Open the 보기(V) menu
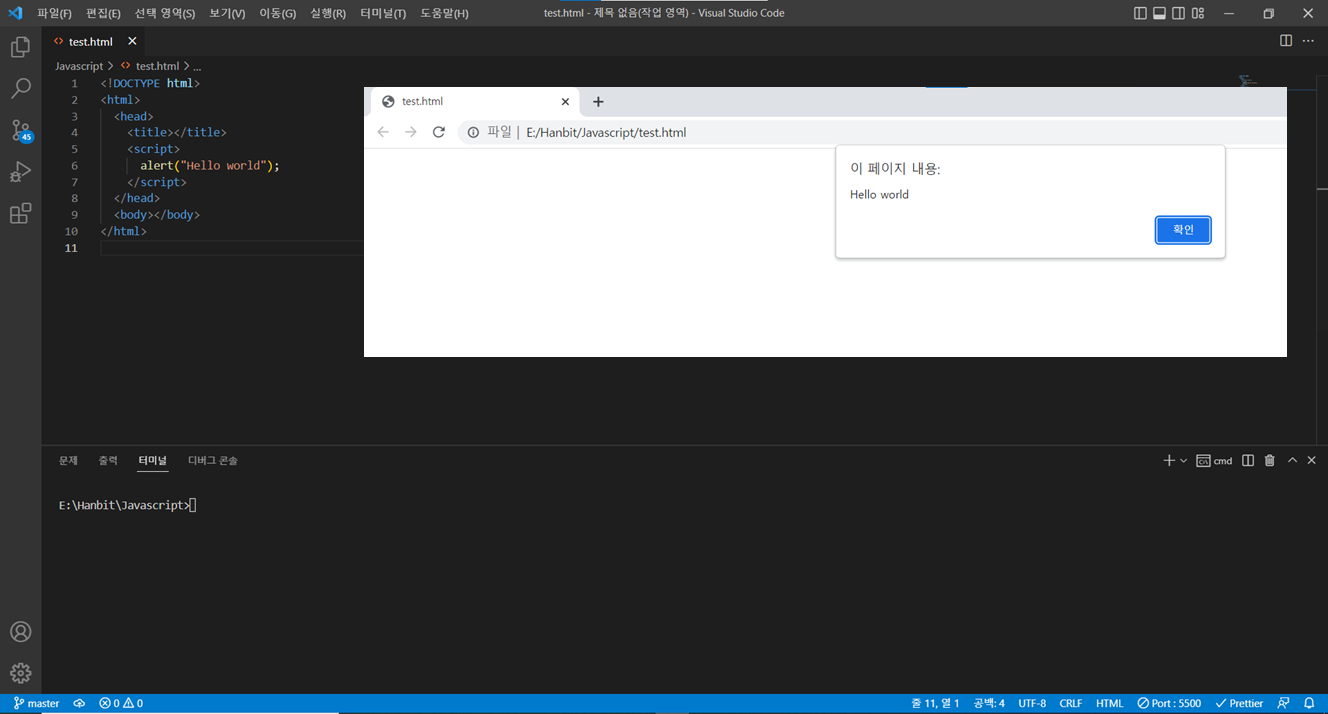 coord(227,13)
